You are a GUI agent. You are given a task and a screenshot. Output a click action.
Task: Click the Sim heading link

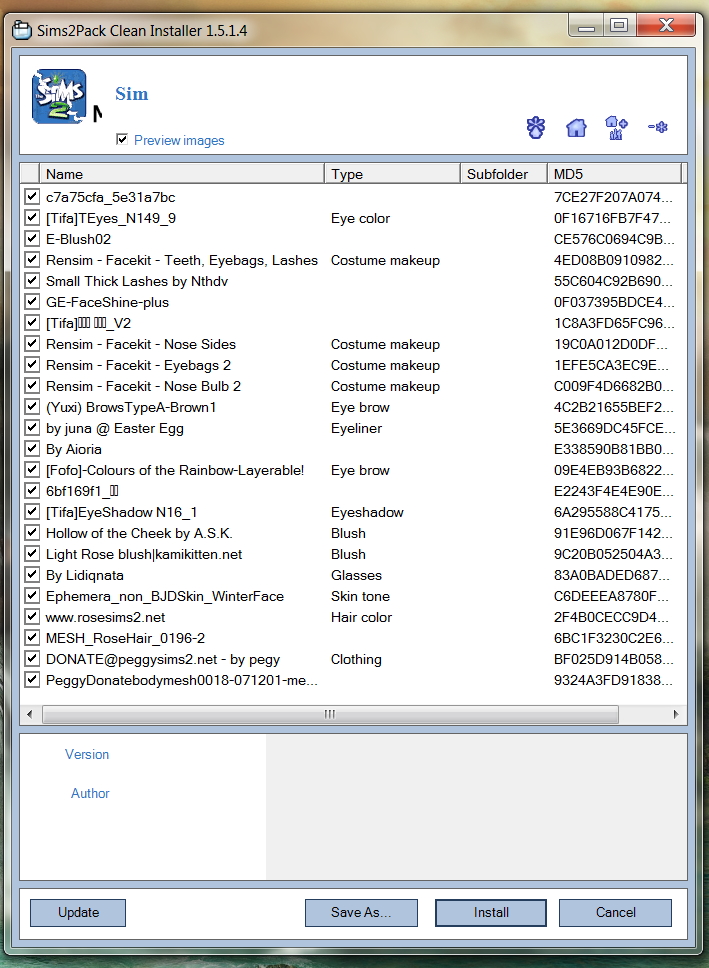point(132,94)
